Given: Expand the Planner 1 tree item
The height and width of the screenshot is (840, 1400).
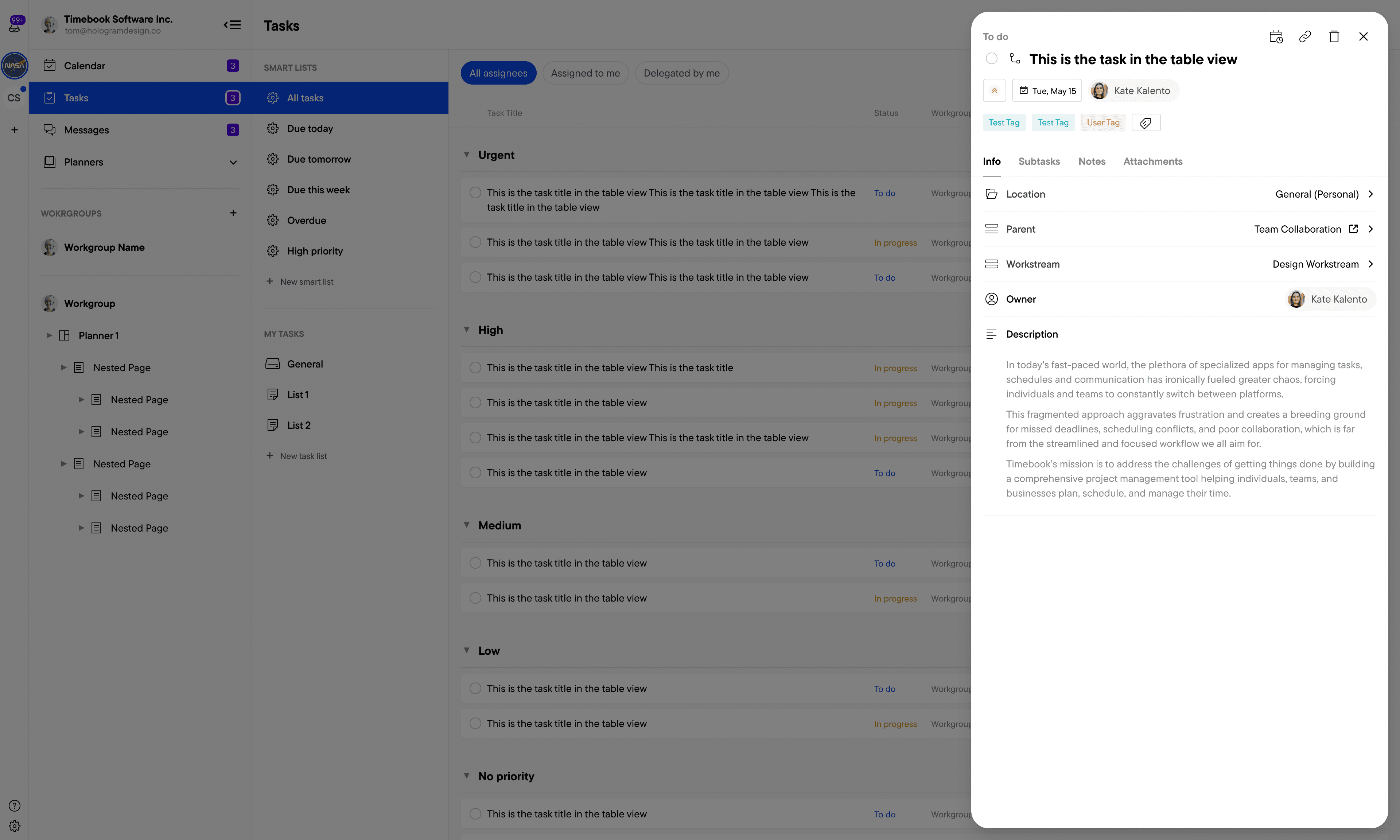Looking at the screenshot, I should (x=49, y=336).
